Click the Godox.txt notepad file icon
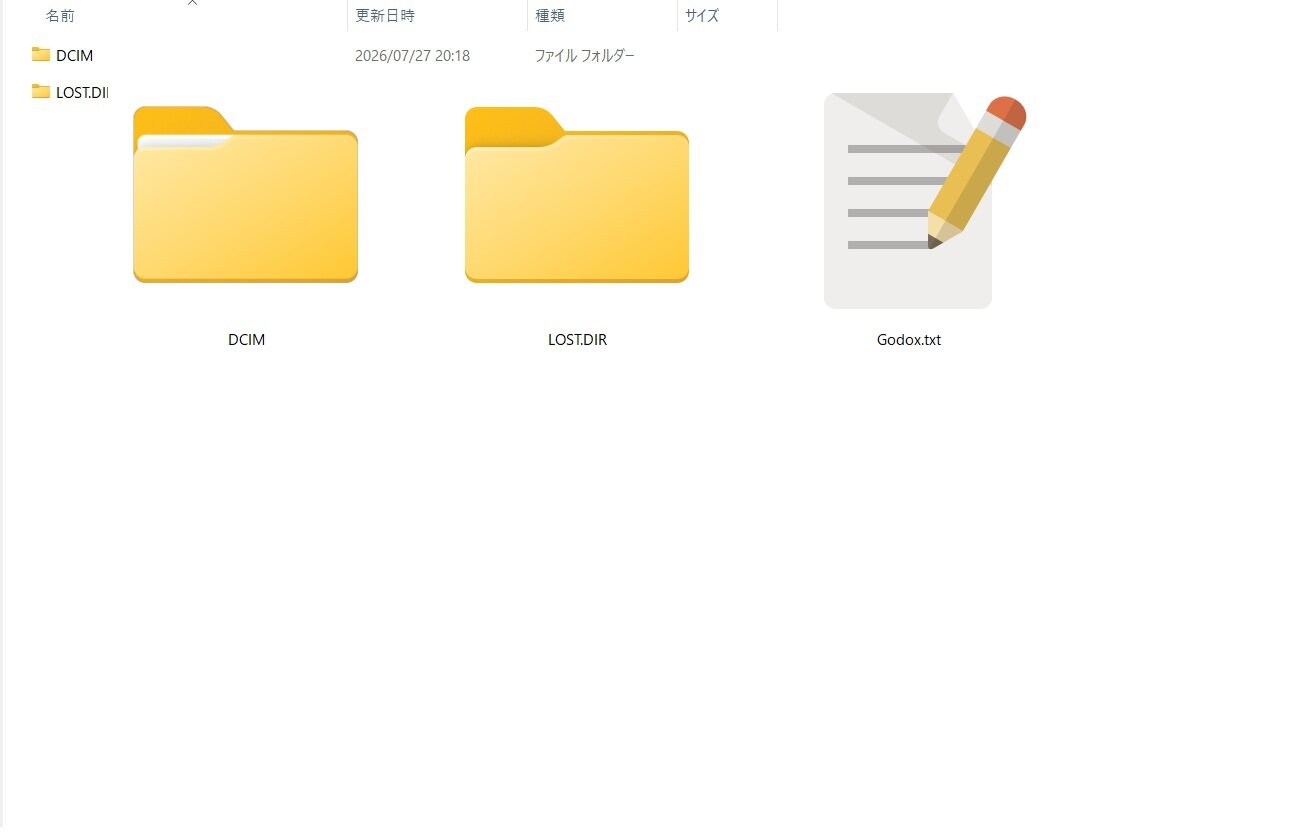Screen dimensions: 1302x837 tap(925, 201)
